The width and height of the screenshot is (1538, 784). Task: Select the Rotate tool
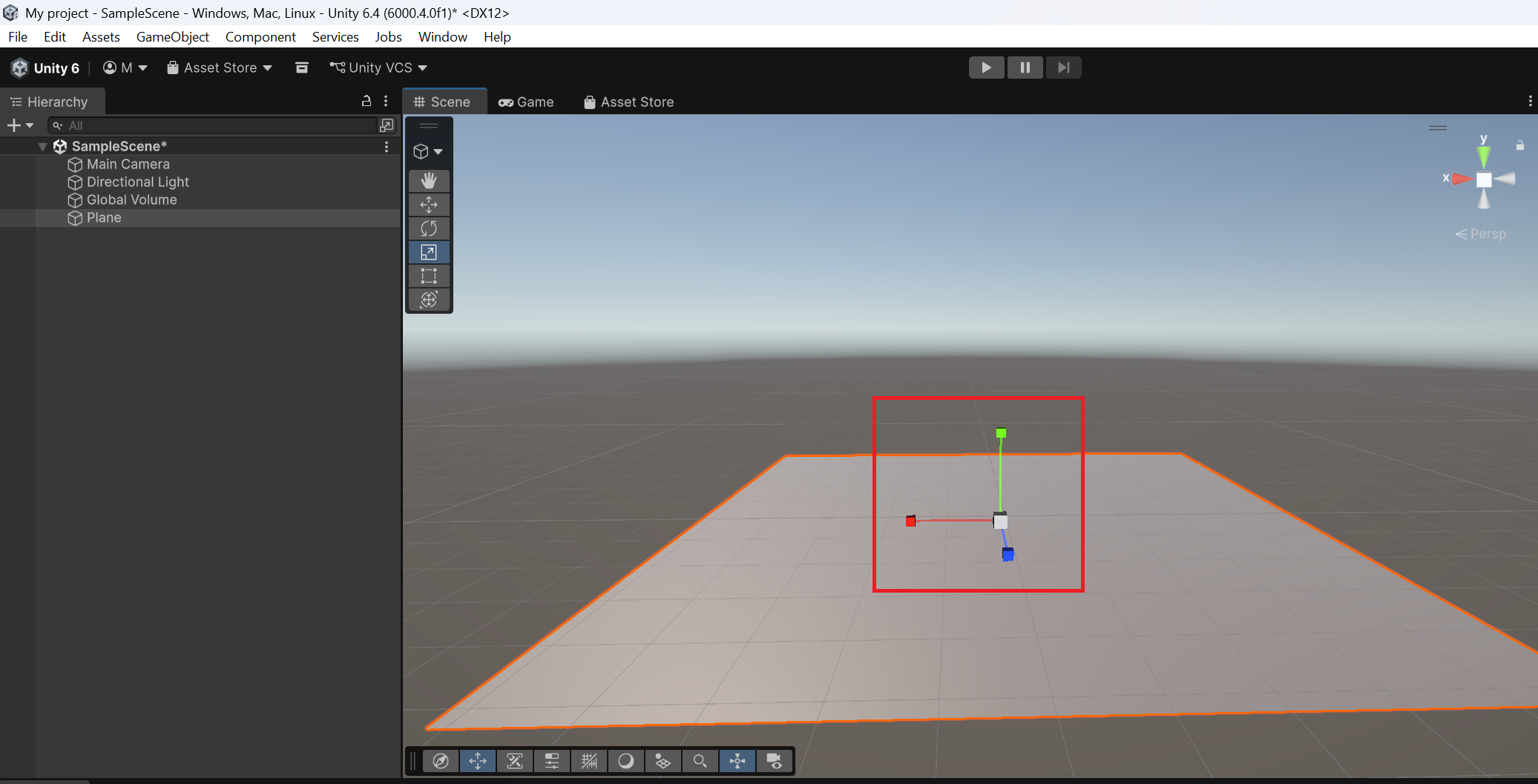coord(429,228)
